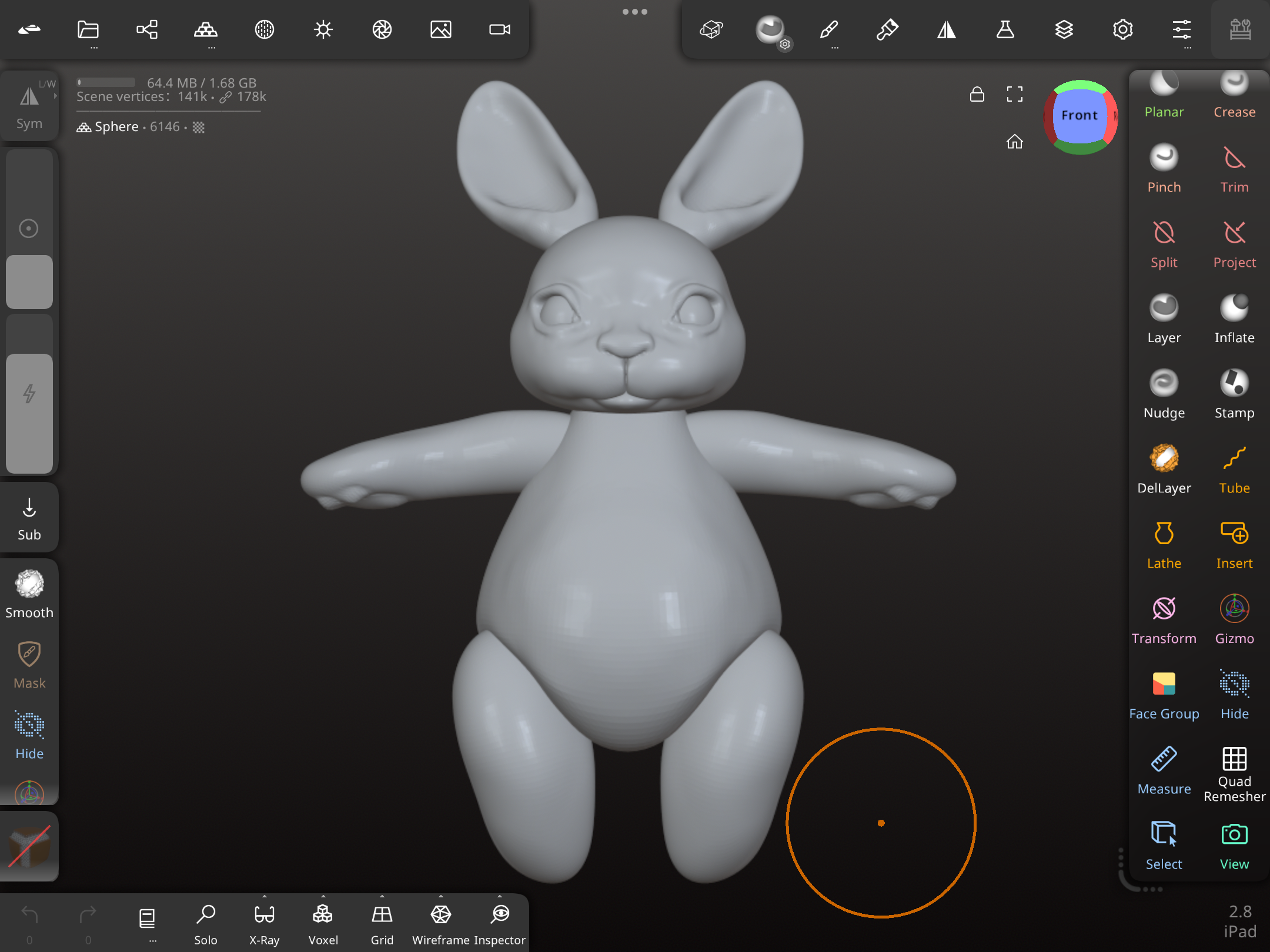Open the Files folder menu

click(88, 29)
